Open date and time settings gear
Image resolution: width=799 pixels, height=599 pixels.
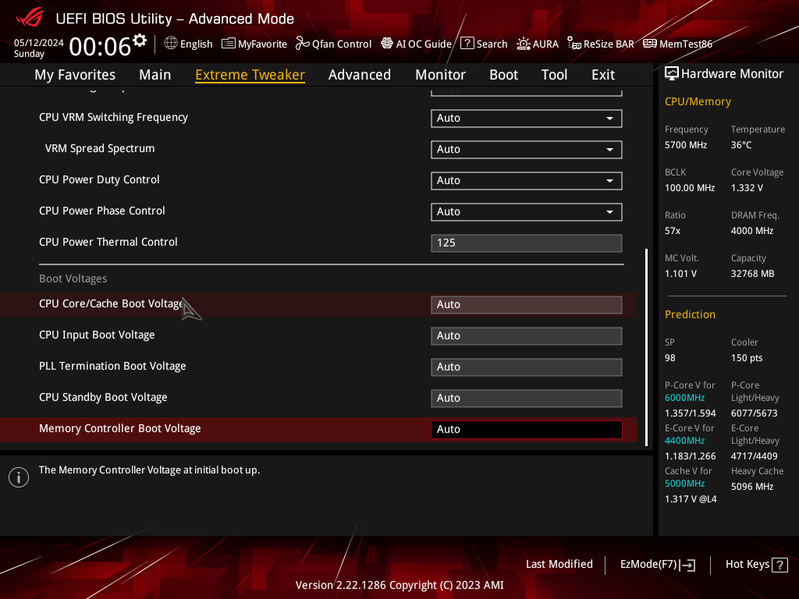point(140,40)
